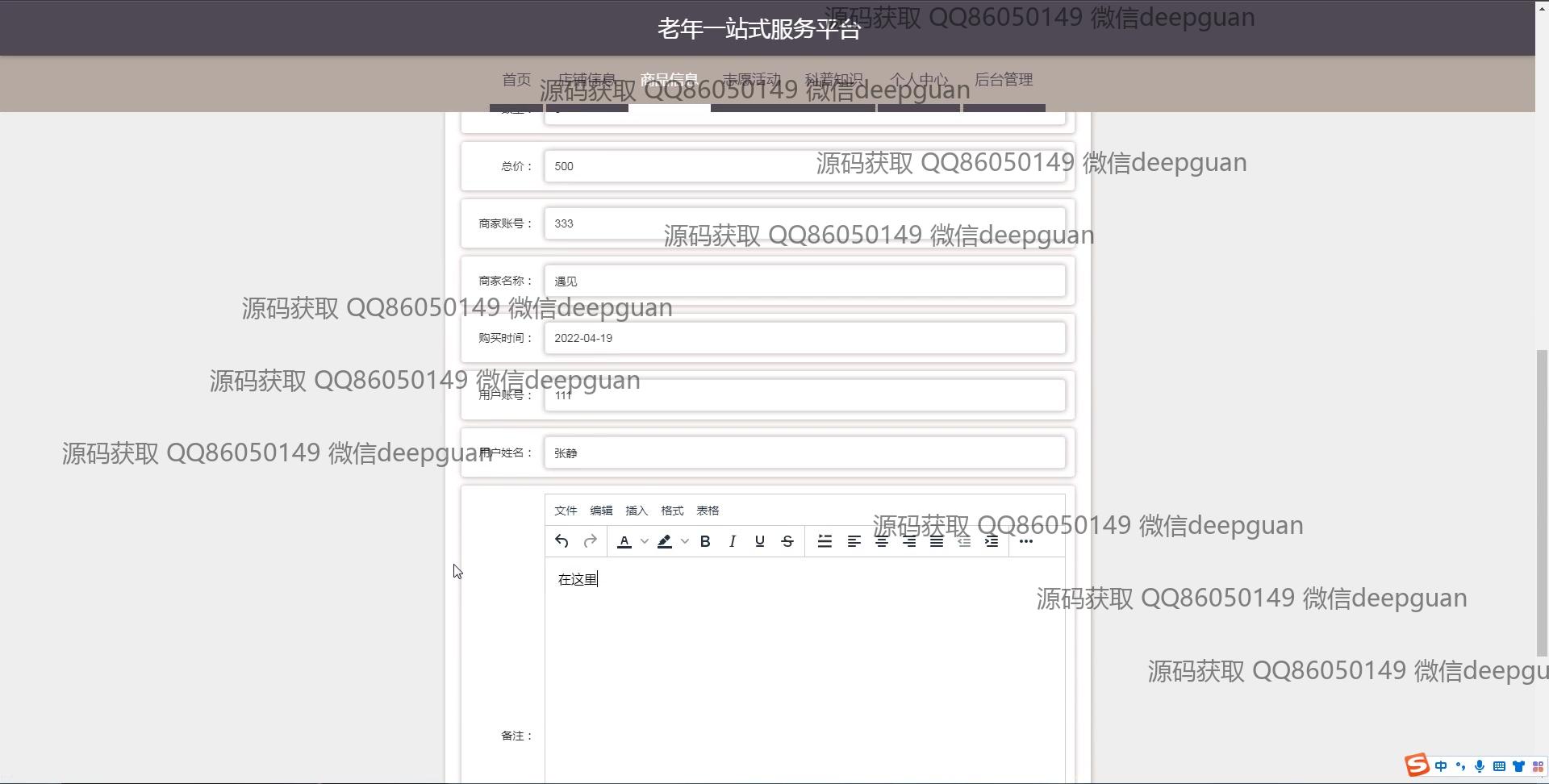Increase indent in the editor
1549x784 pixels.
(992, 541)
